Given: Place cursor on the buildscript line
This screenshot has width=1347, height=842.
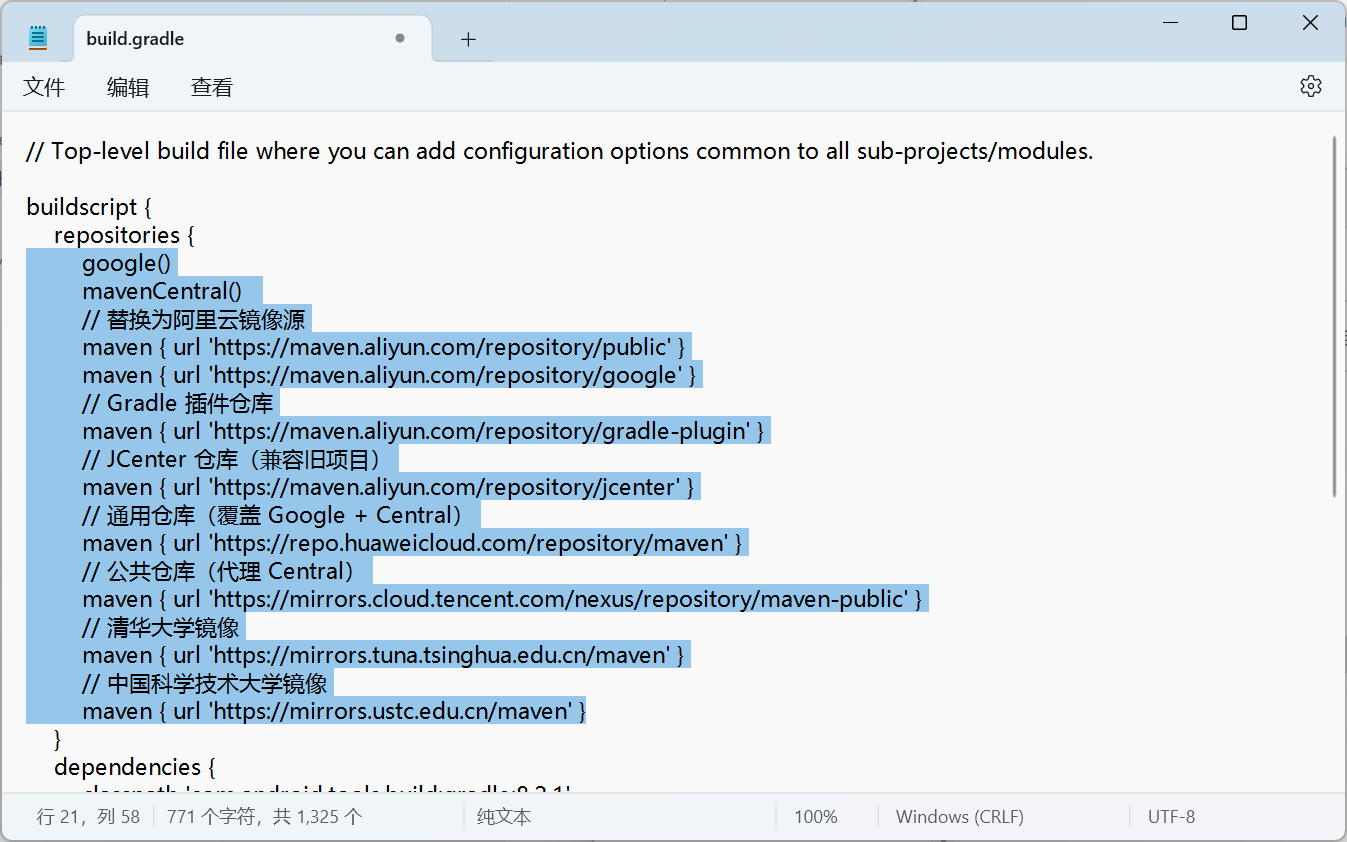Looking at the screenshot, I should [89, 207].
